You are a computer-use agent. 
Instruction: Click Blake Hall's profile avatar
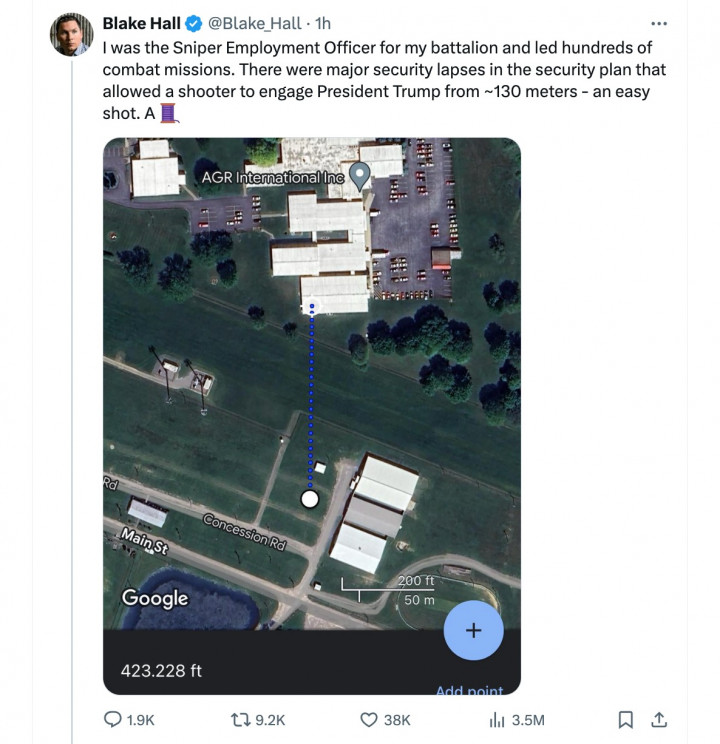(71, 35)
